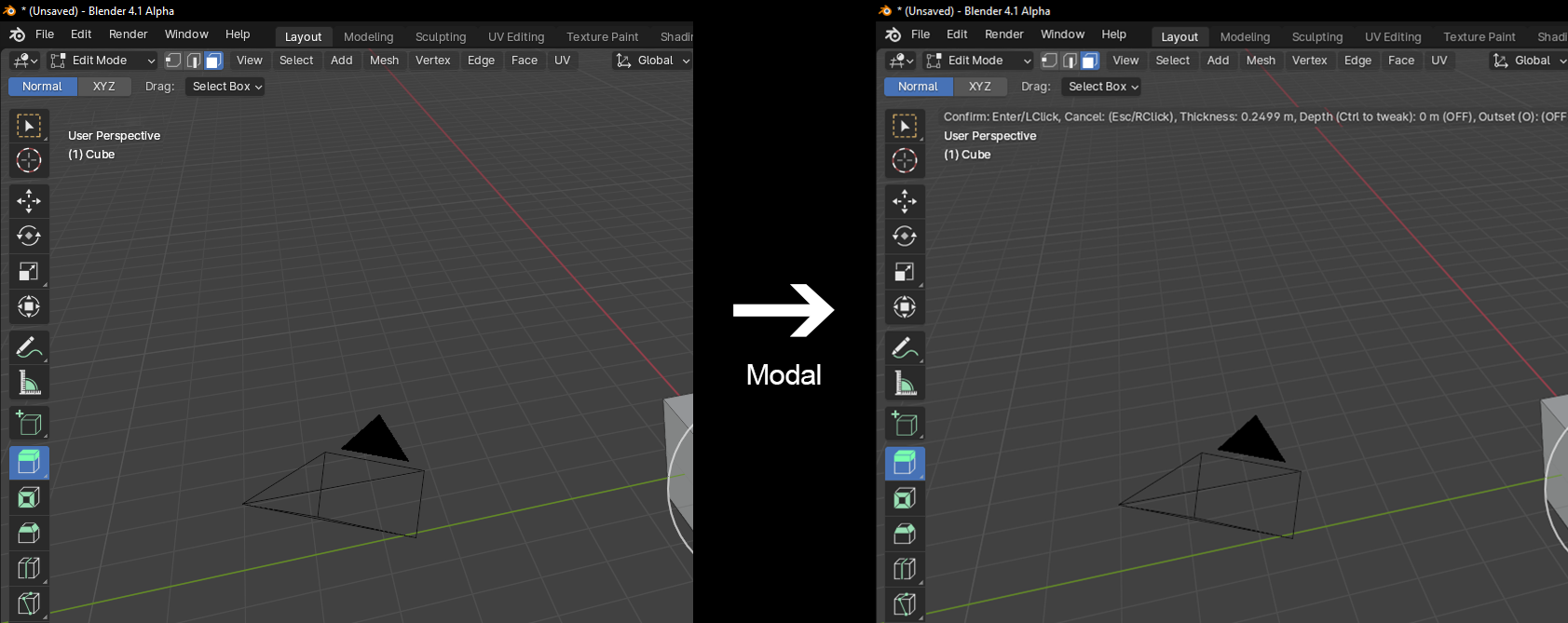Pick the Scale tool in the left screenshot
The image size is (1568, 623).
(x=29, y=271)
